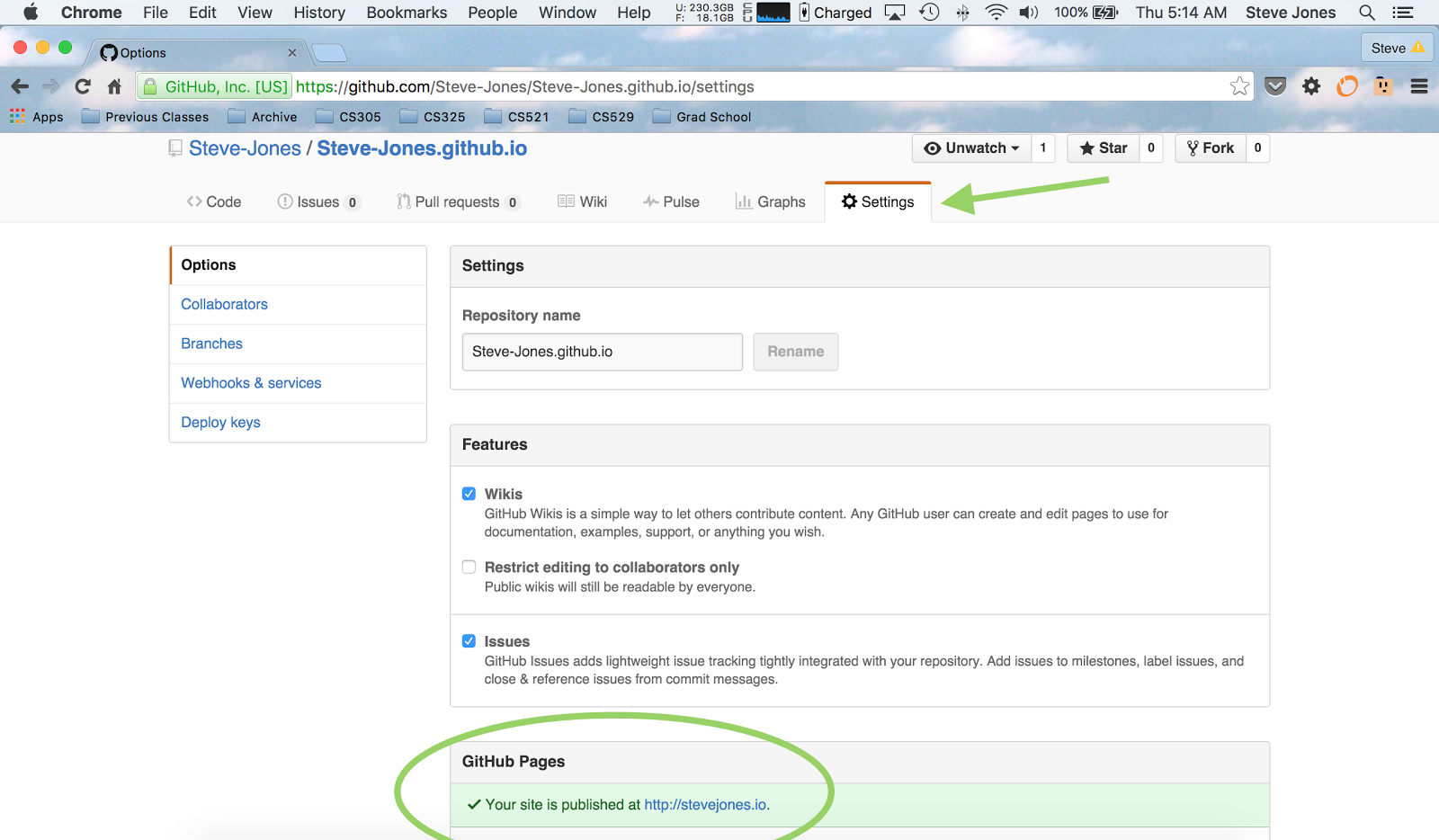Viewport: 1439px width, 840px height.
Task: Click the browser back arrow
Action: 20,86
